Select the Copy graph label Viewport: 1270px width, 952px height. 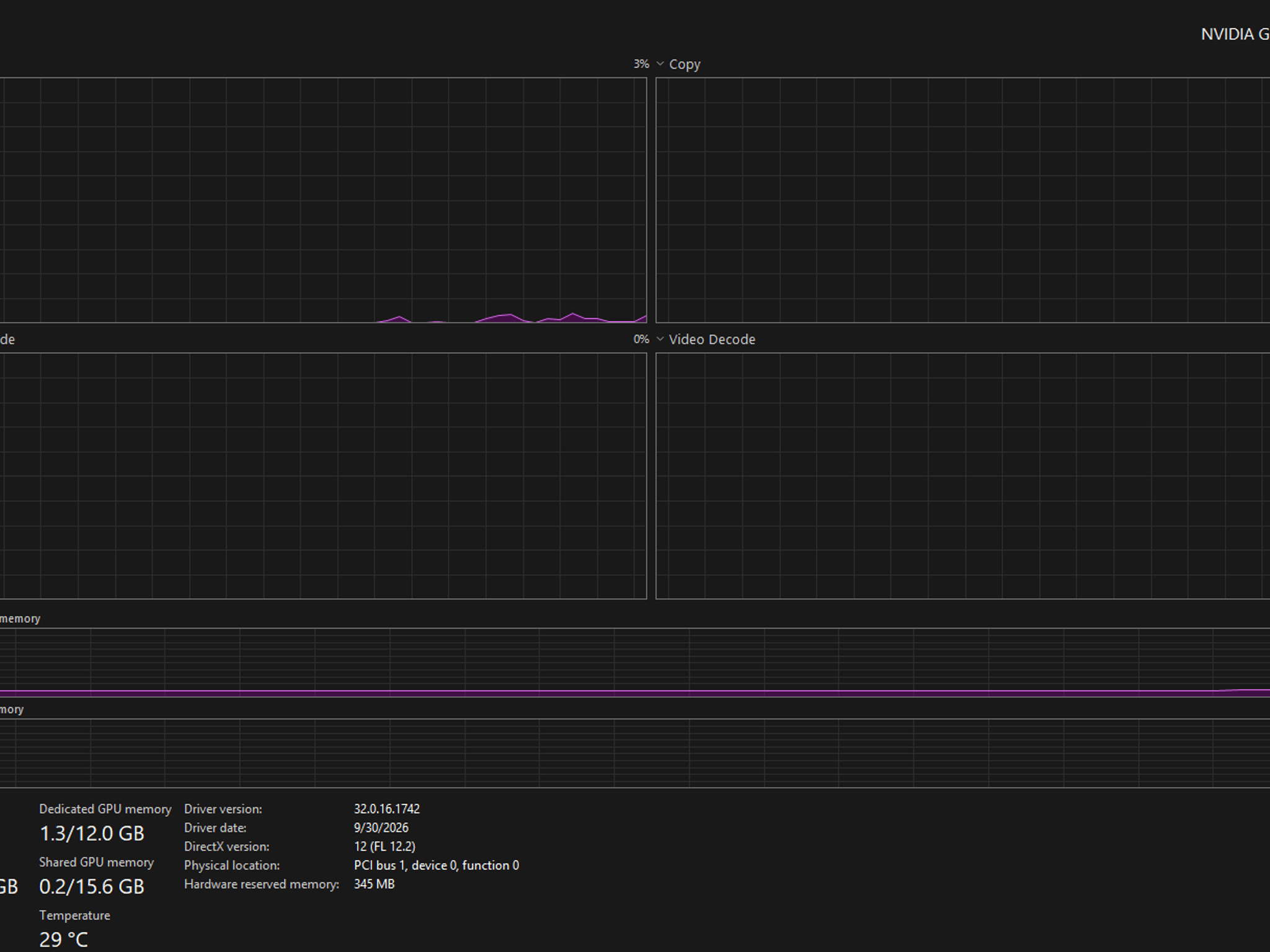click(x=685, y=64)
